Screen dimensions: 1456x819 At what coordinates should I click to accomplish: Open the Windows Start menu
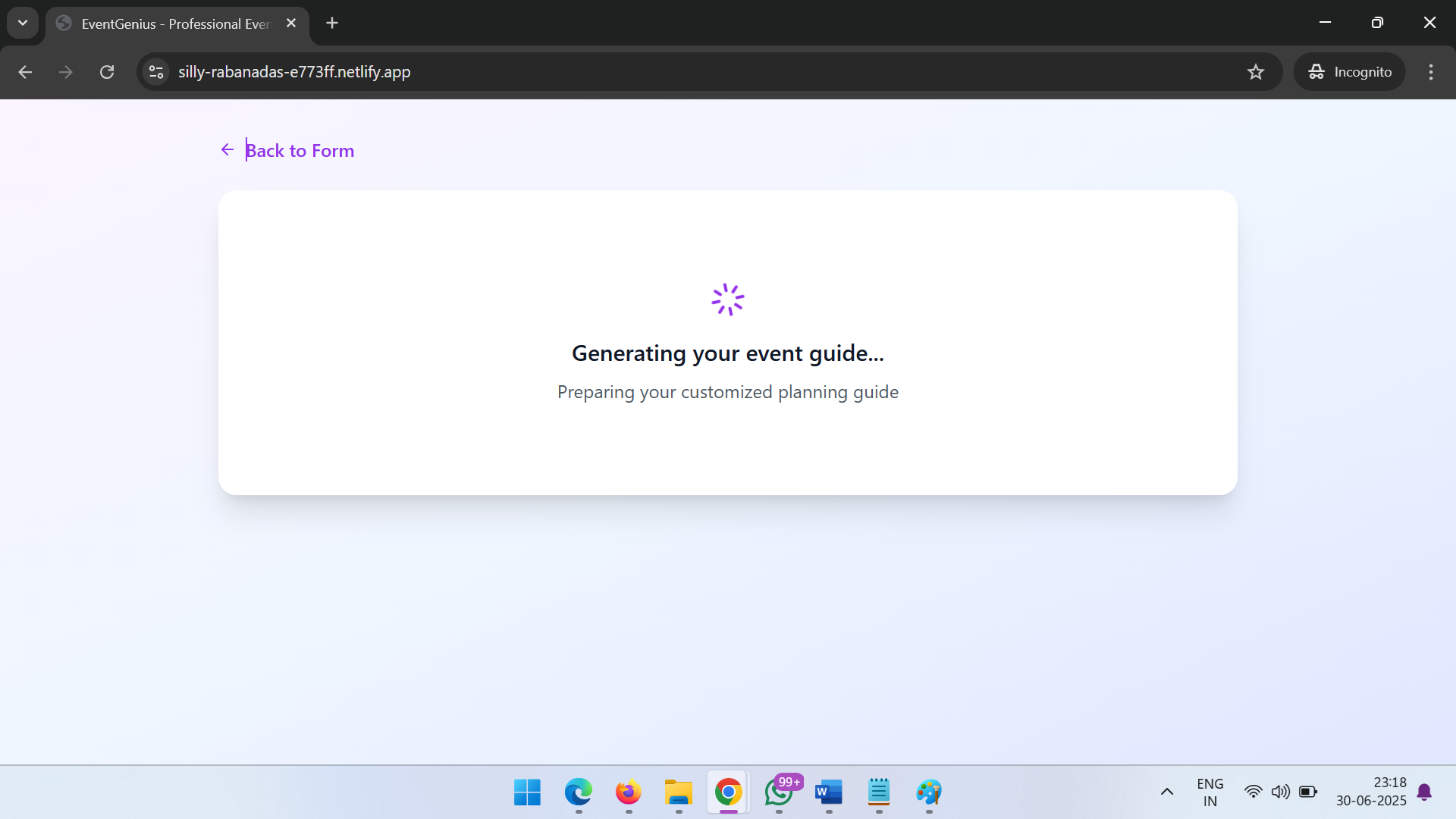[527, 792]
